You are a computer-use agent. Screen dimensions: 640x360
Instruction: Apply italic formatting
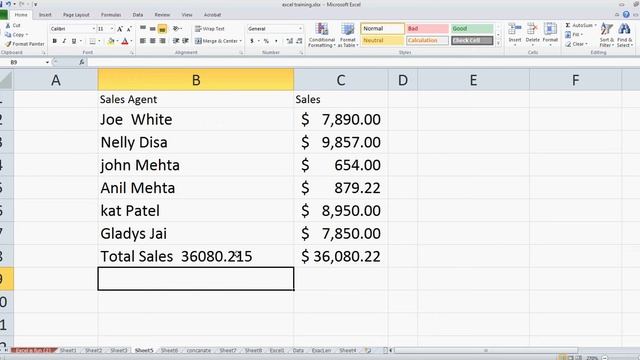[64, 41]
